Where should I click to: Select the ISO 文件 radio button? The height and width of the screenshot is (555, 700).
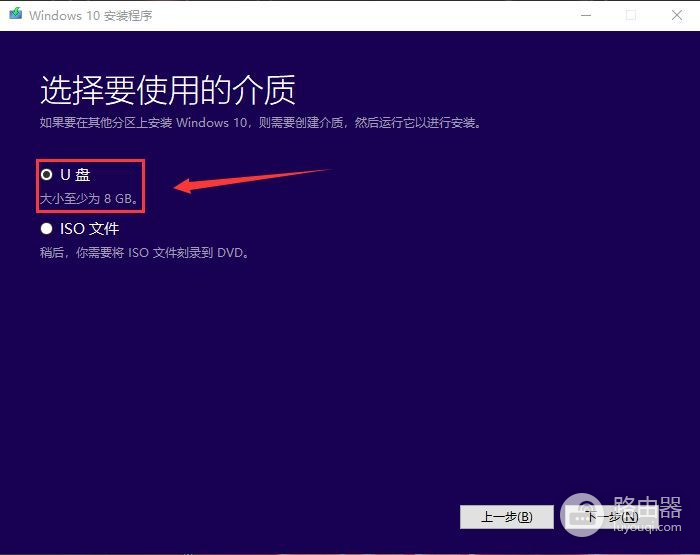[46, 229]
